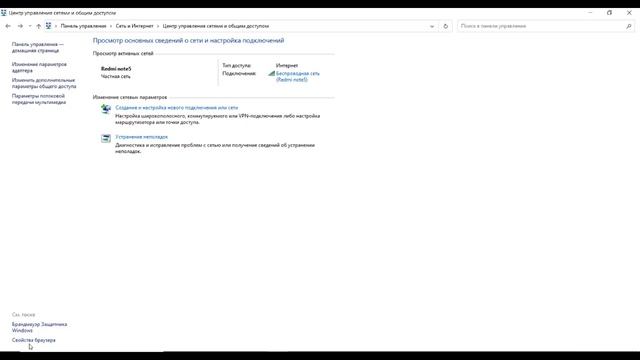
Task: Expand the address bar history dropdown
Action: [432, 26]
